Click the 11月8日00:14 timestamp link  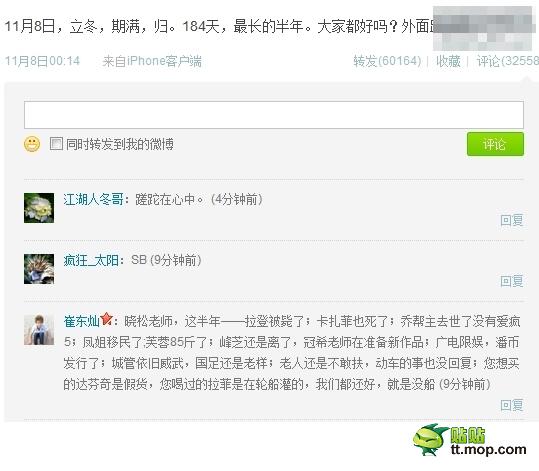click(x=42, y=61)
